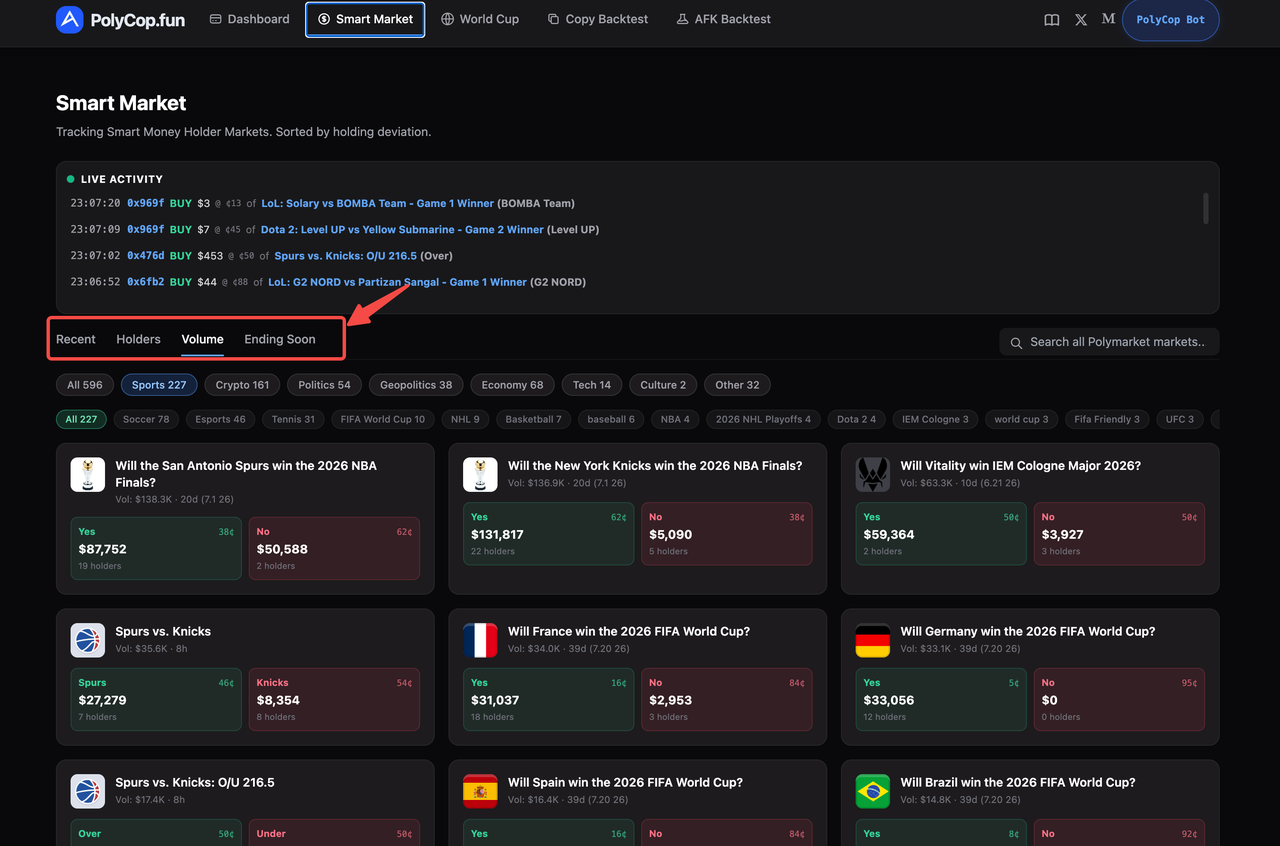Open the X (Twitter) link icon

(x=1081, y=19)
